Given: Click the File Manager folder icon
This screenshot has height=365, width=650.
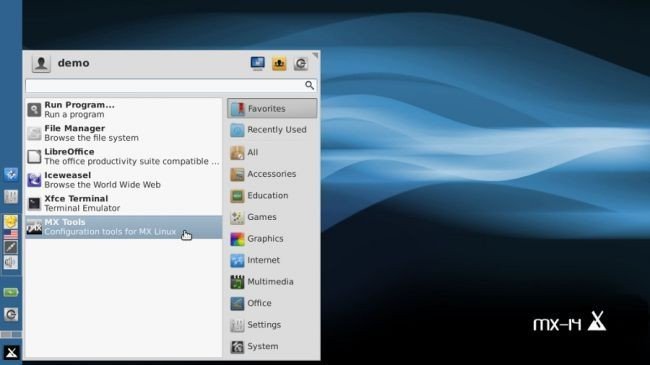Looking at the screenshot, I should coord(34,134).
